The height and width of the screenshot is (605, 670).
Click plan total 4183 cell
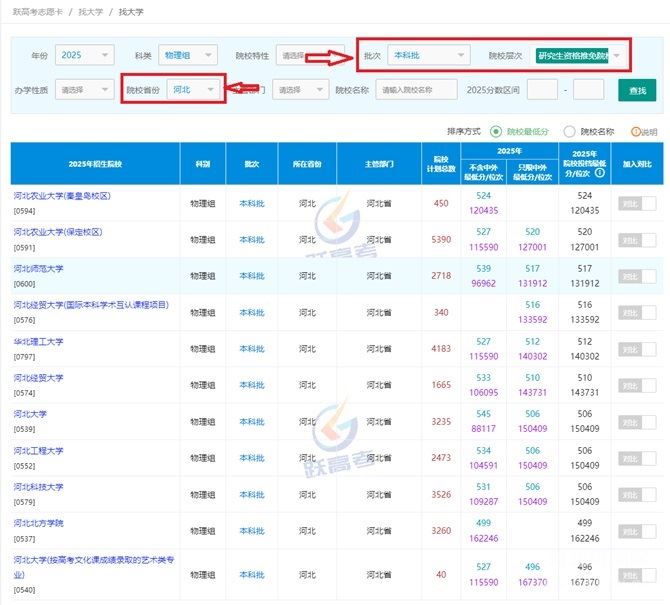[x=441, y=349]
